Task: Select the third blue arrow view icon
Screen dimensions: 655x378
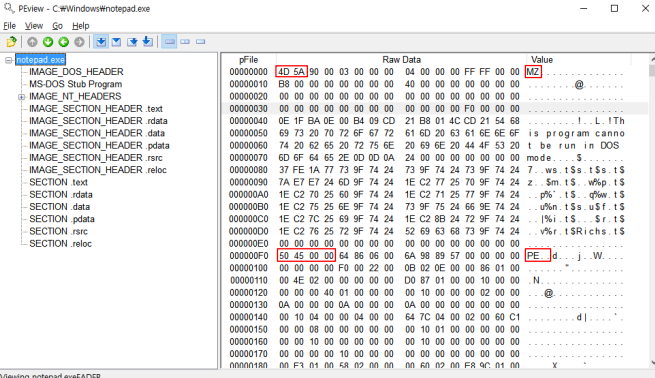Action: click(132, 42)
